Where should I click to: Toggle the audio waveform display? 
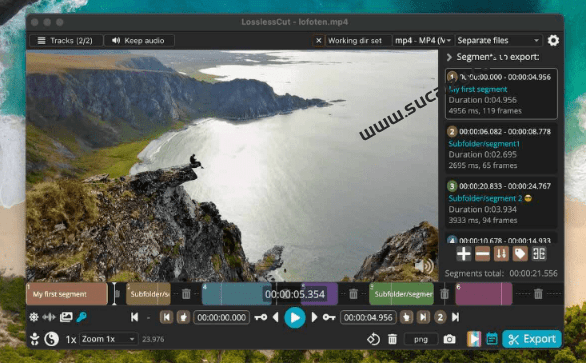pos(49,317)
